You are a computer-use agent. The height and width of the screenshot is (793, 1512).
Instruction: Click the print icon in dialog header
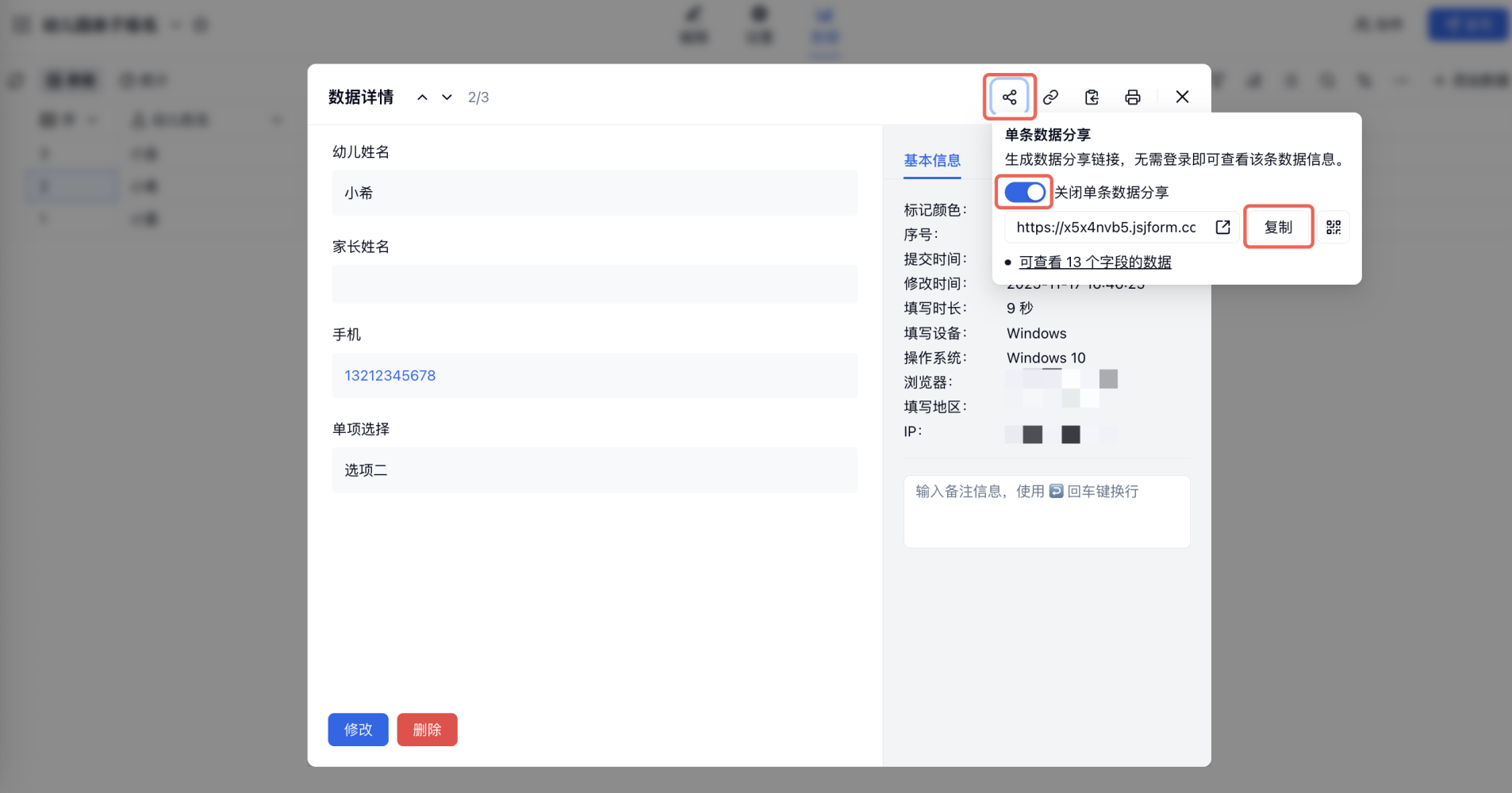(1133, 97)
